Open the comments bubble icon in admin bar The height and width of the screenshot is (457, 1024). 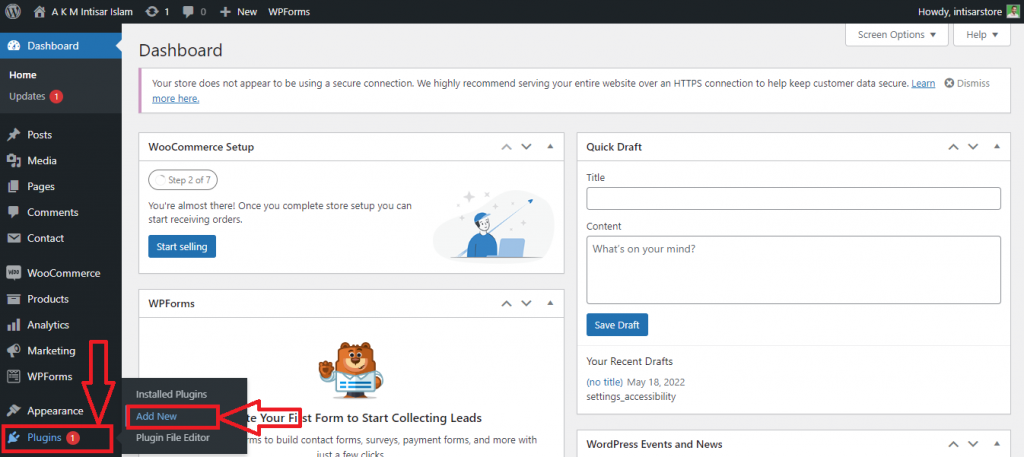(189, 12)
